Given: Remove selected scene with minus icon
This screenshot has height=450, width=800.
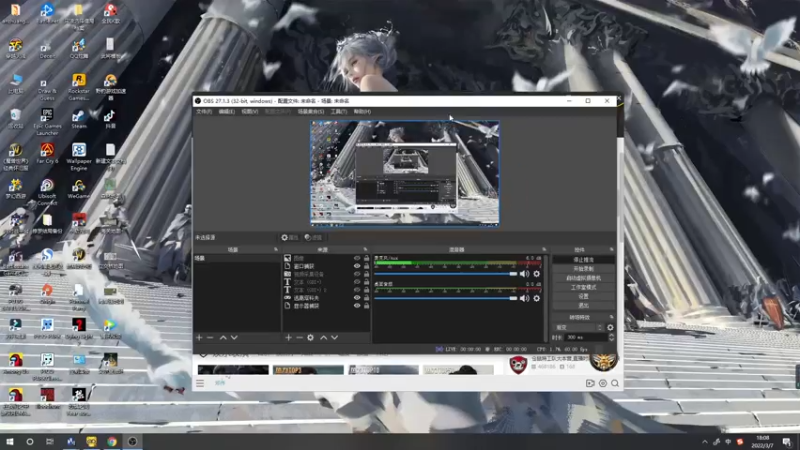Looking at the screenshot, I should 210,337.
